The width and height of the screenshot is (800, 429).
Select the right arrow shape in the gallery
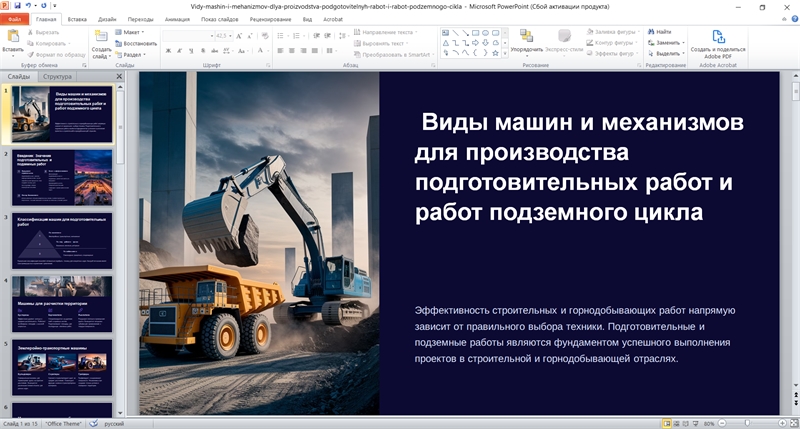(475, 43)
